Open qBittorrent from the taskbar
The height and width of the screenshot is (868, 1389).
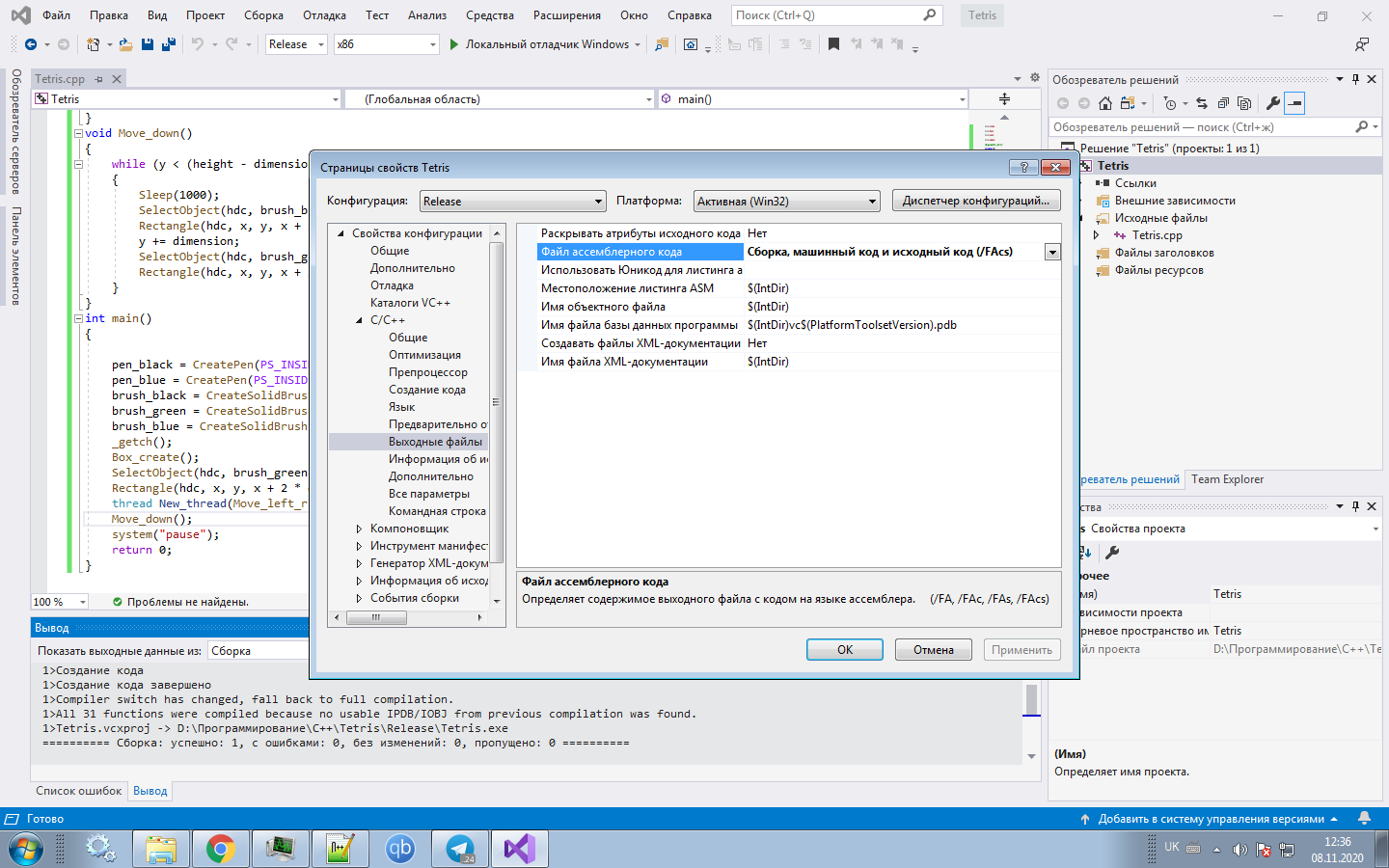point(399,849)
